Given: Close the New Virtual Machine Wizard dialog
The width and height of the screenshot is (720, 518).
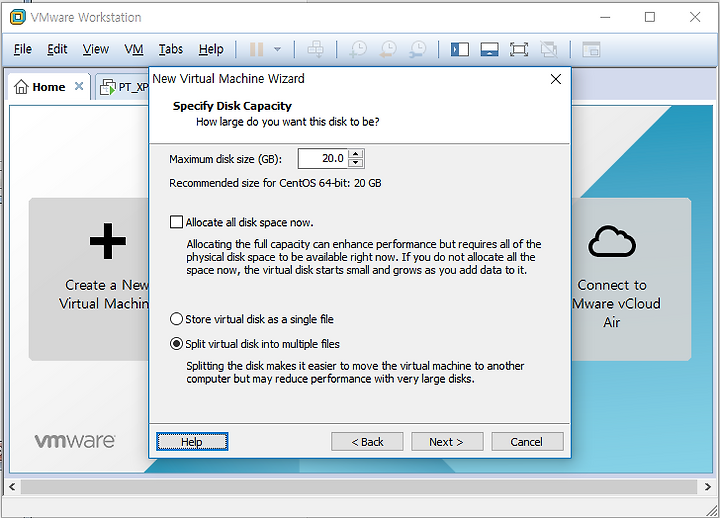Looking at the screenshot, I should pos(556,79).
